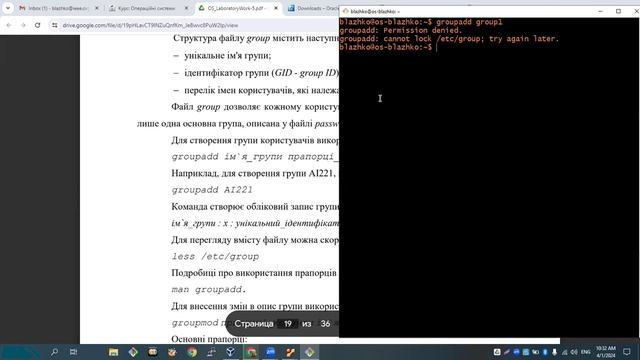This screenshot has width=640, height=360.
Task: Select the OS_LaboratoryWork-5.pdf tab
Action: (x=237, y=8)
